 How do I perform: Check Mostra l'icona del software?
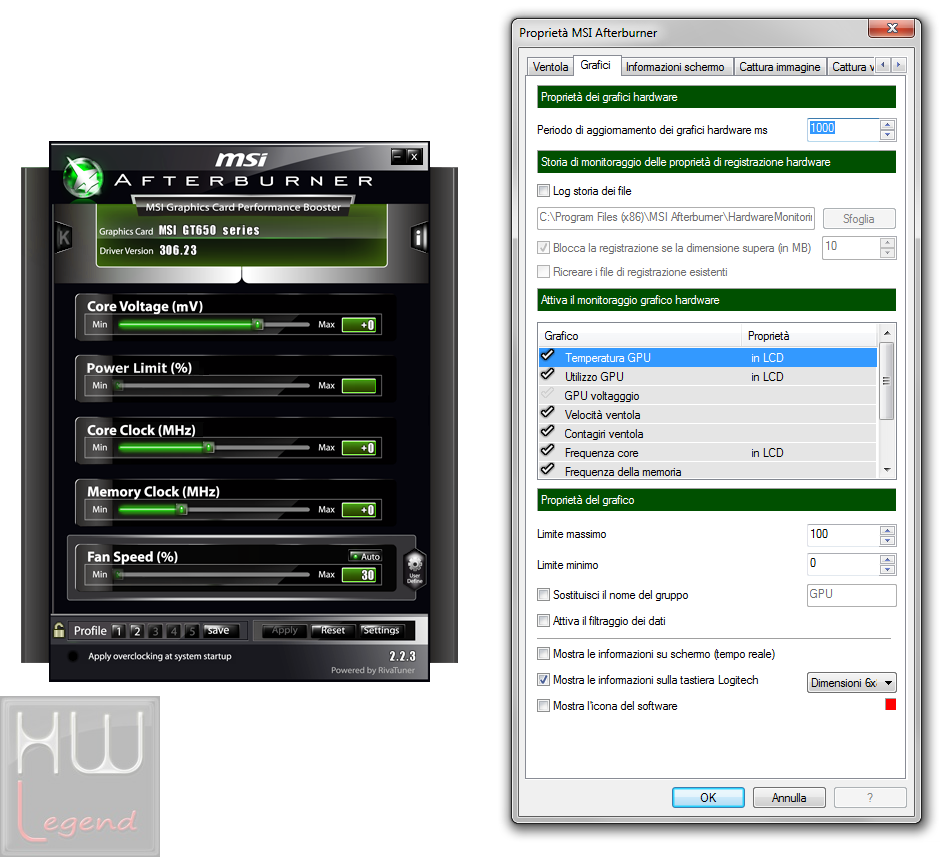(543, 706)
